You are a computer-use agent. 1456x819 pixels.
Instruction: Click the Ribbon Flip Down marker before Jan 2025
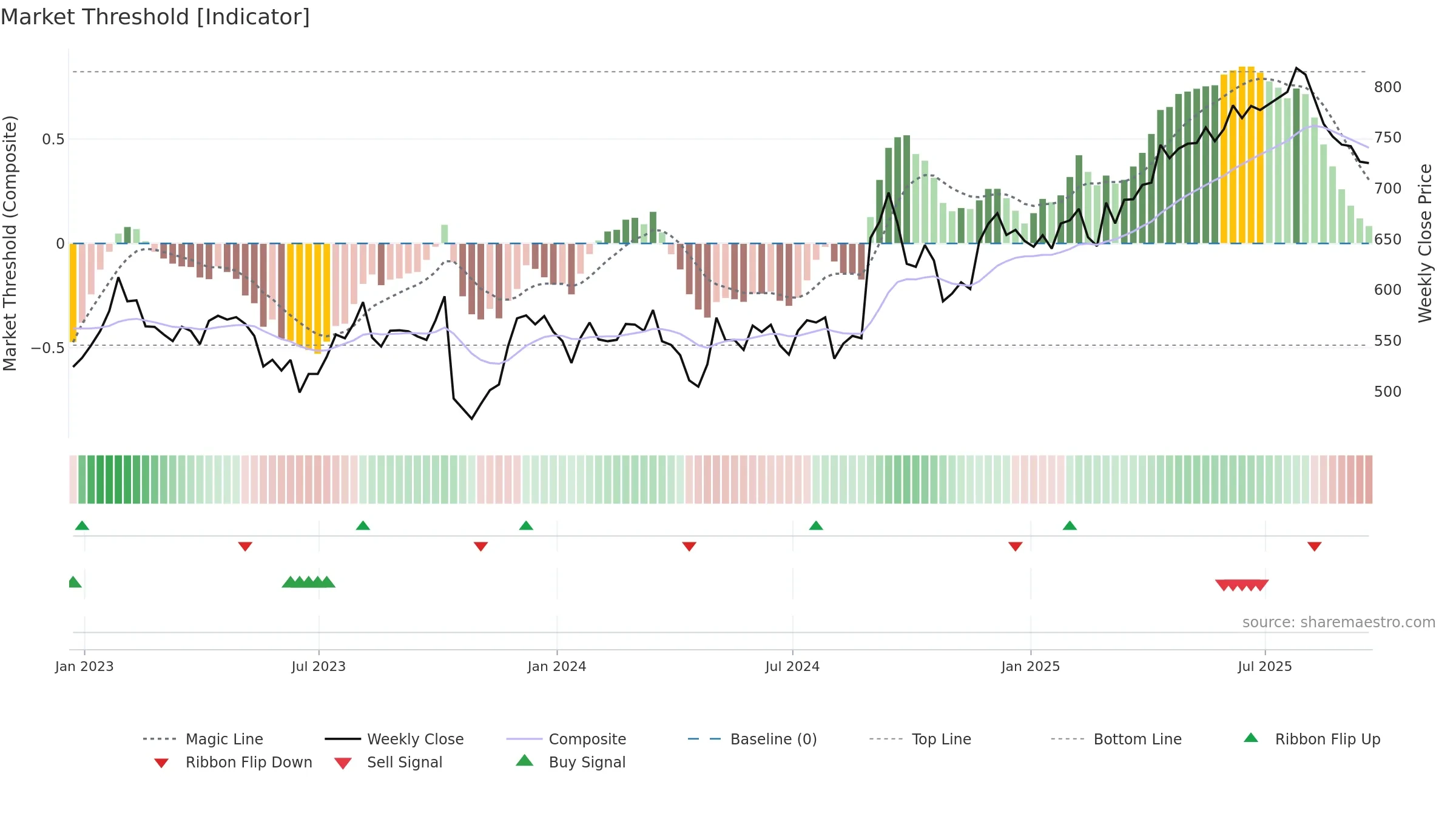pyautogui.click(x=1016, y=547)
